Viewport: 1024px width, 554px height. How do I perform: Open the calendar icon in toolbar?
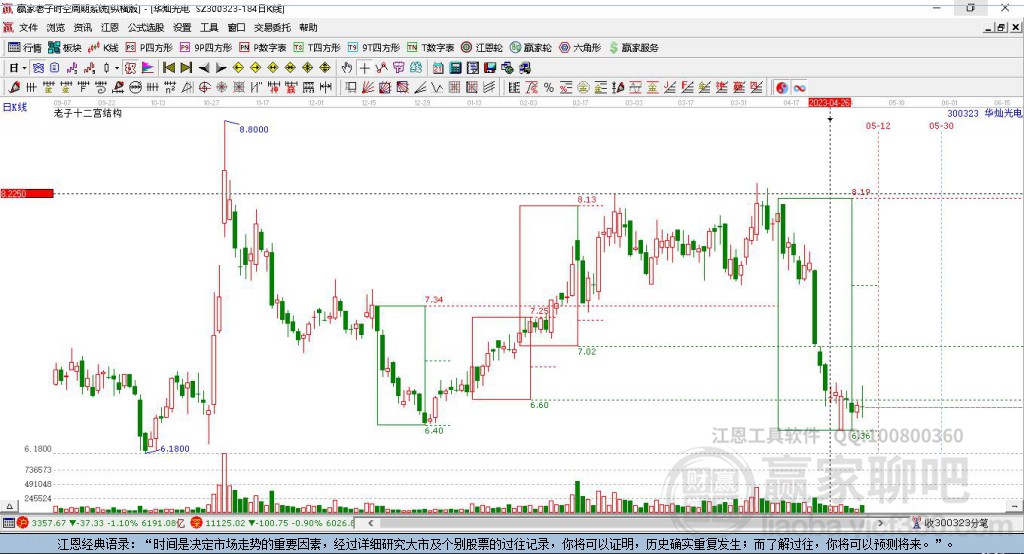(x=438, y=68)
